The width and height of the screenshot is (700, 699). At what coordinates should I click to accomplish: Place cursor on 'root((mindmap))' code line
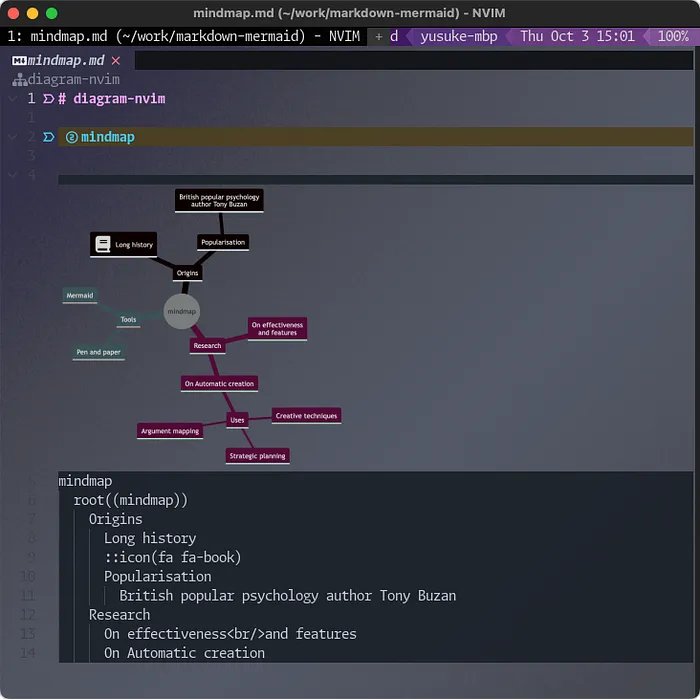(x=131, y=500)
